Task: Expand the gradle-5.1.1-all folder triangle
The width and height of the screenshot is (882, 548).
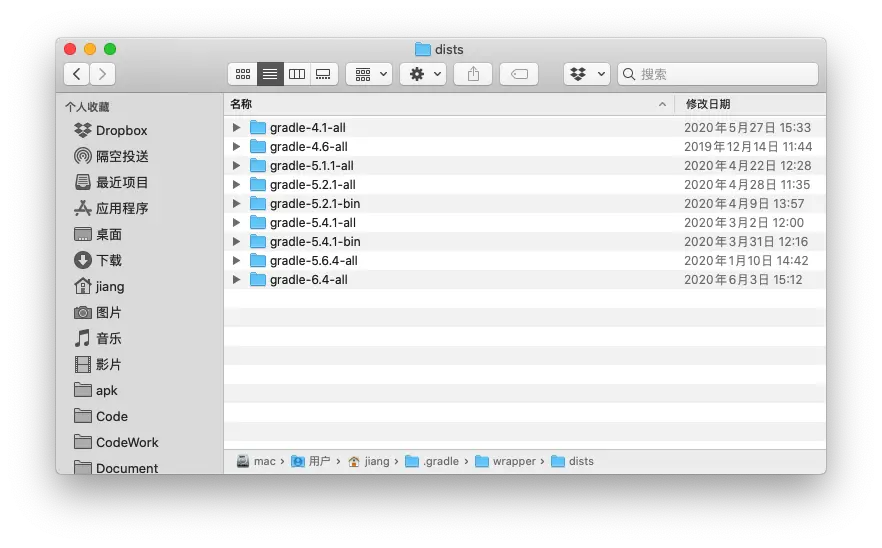Action: (236, 165)
